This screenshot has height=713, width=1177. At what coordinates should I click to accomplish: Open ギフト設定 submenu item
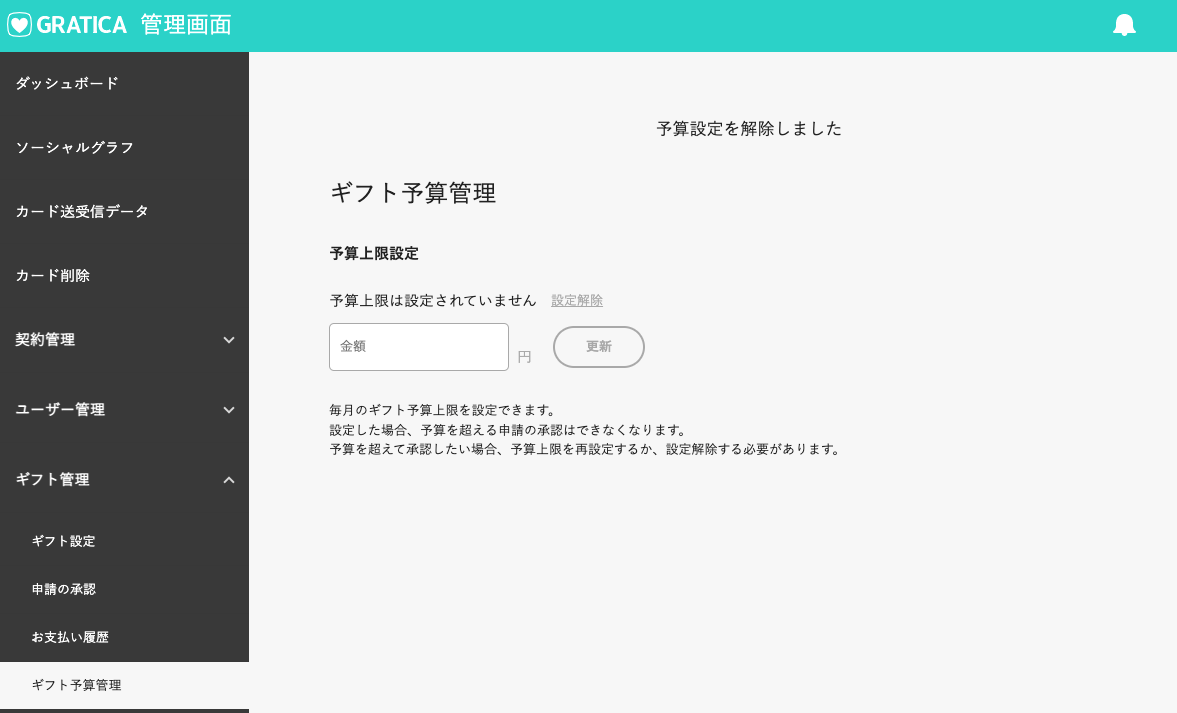click(63, 541)
